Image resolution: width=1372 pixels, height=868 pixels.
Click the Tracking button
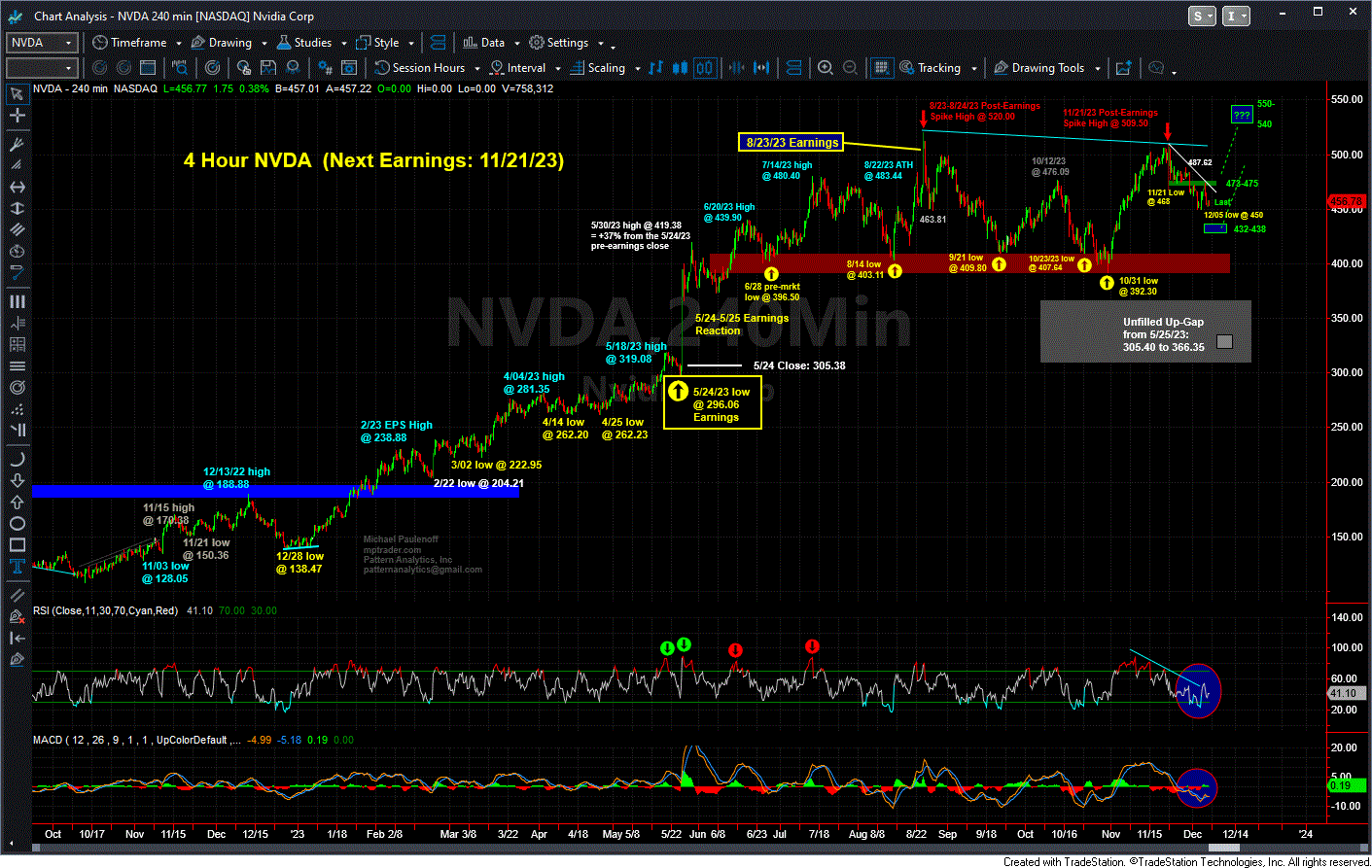(931, 68)
